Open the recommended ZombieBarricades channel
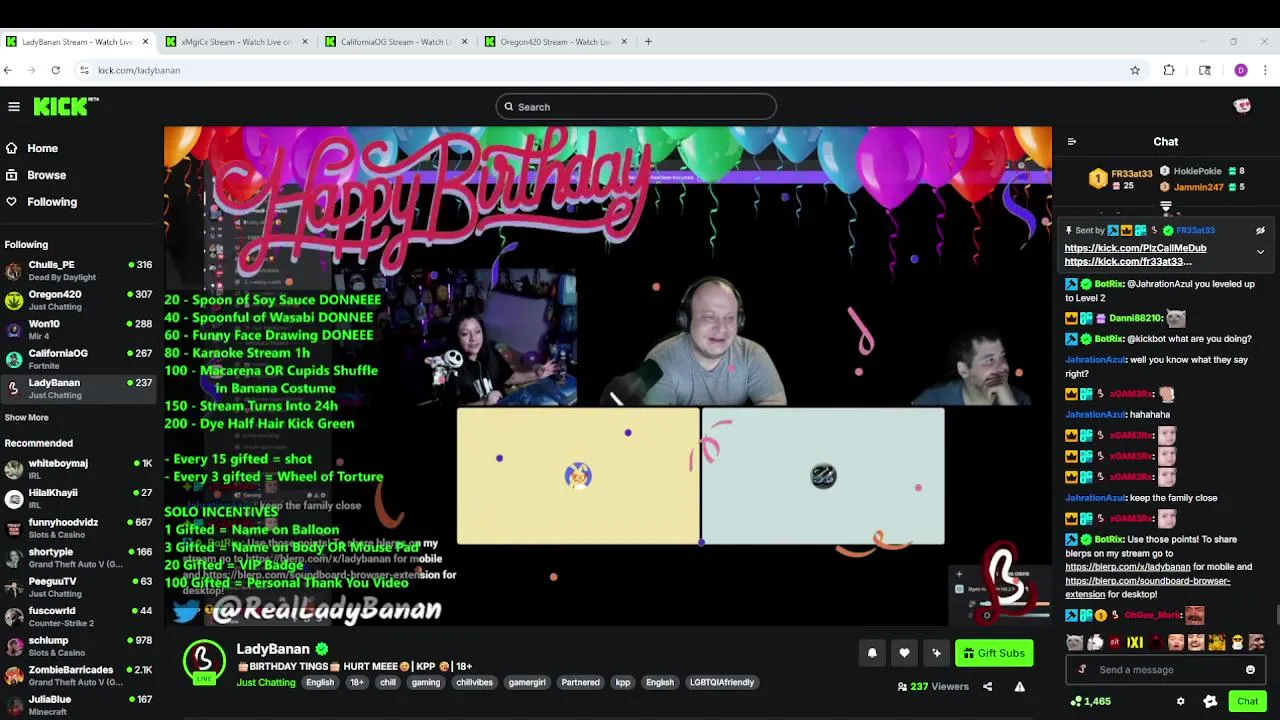 pyautogui.click(x=78, y=675)
